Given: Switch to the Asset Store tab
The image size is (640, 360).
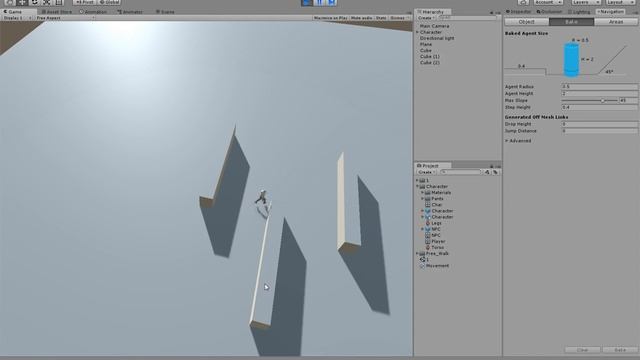Looking at the screenshot, I should (x=56, y=12).
